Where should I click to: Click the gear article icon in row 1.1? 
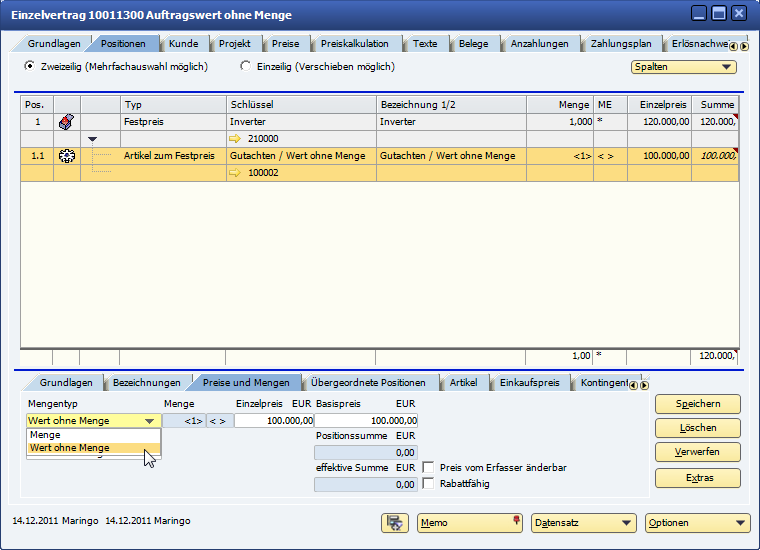(x=66, y=156)
